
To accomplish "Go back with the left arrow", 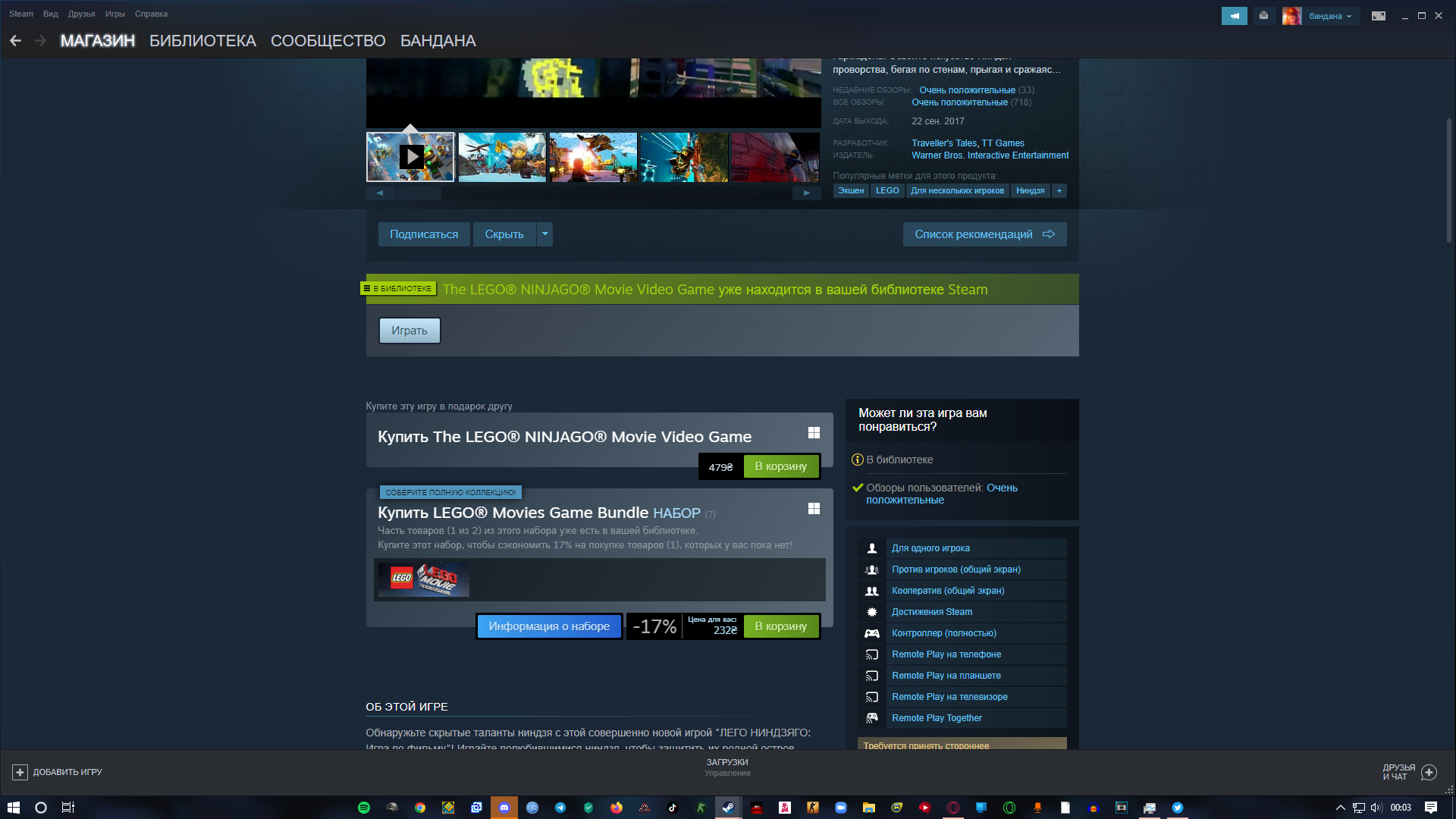I will pos(15,41).
